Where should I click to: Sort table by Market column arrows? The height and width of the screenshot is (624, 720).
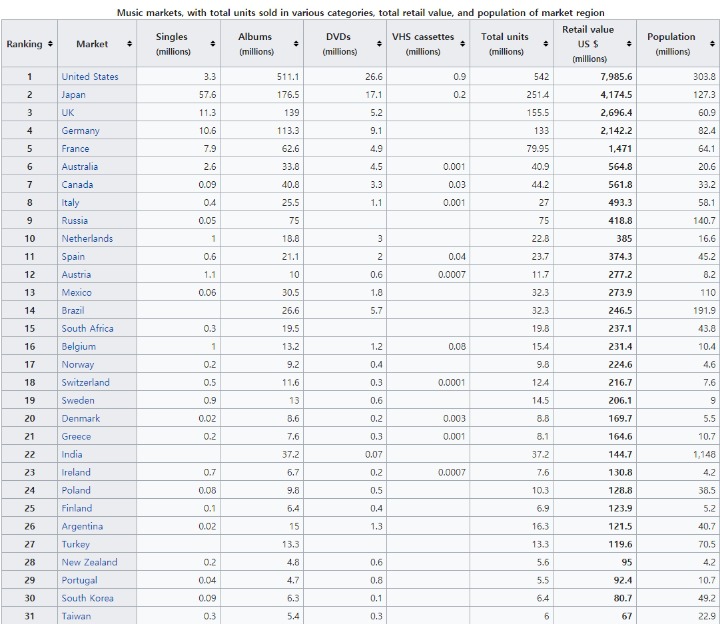pyautogui.click(x=129, y=44)
